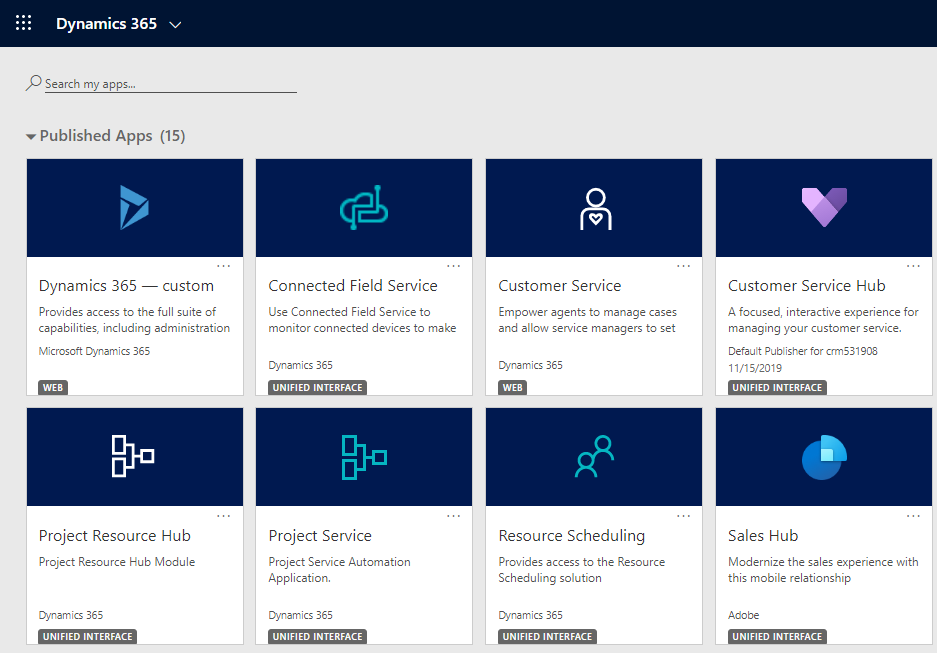The image size is (937, 653).
Task: Click the search magnifier icon
Action: point(34,81)
